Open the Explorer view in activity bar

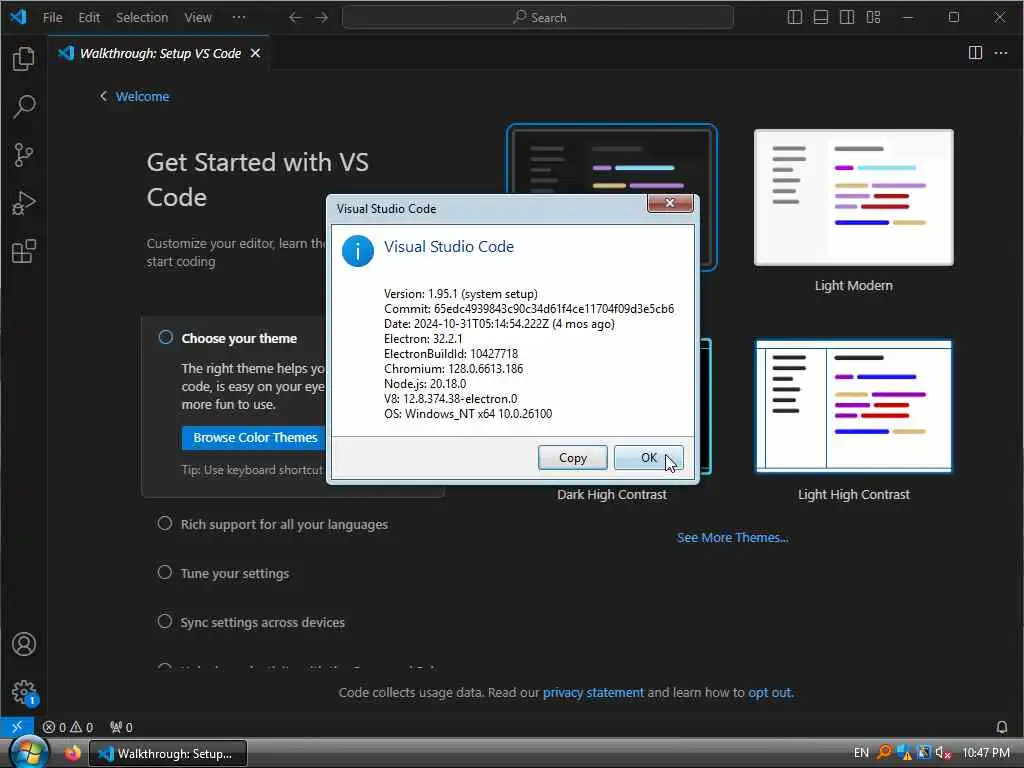[x=24, y=59]
